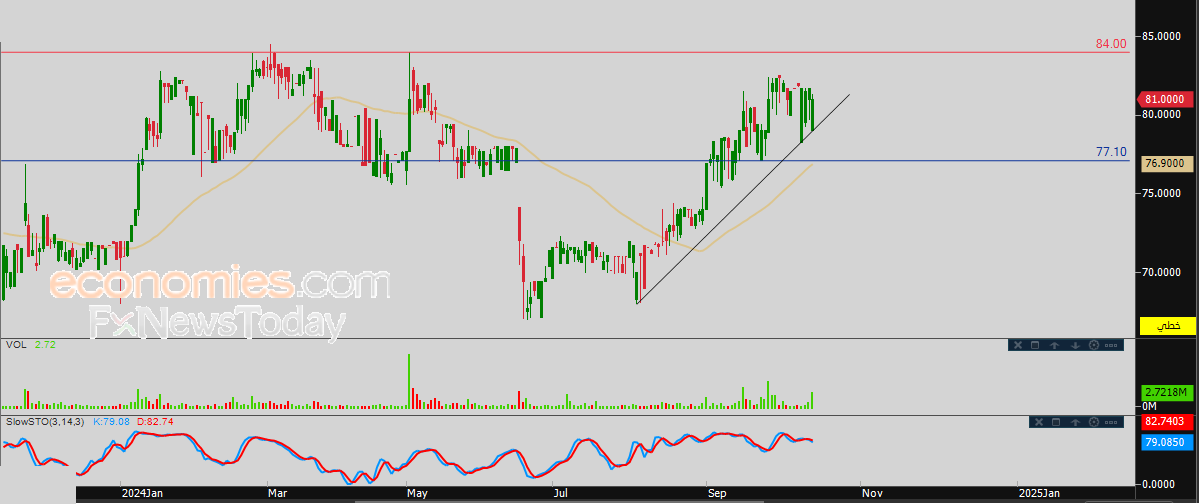
Task: Open SlowSTO panel more options menu
Action: (x=1112, y=423)
